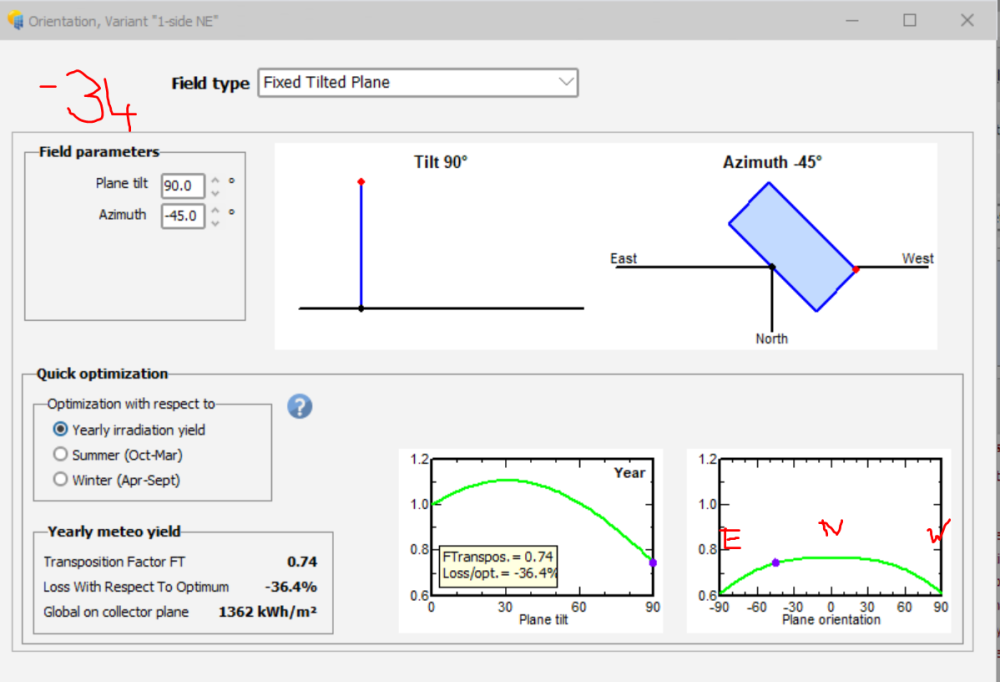Increase azimuth using the up arrow
The width and height of the screenshot is (1000, 682).
(x=214, y=210)
